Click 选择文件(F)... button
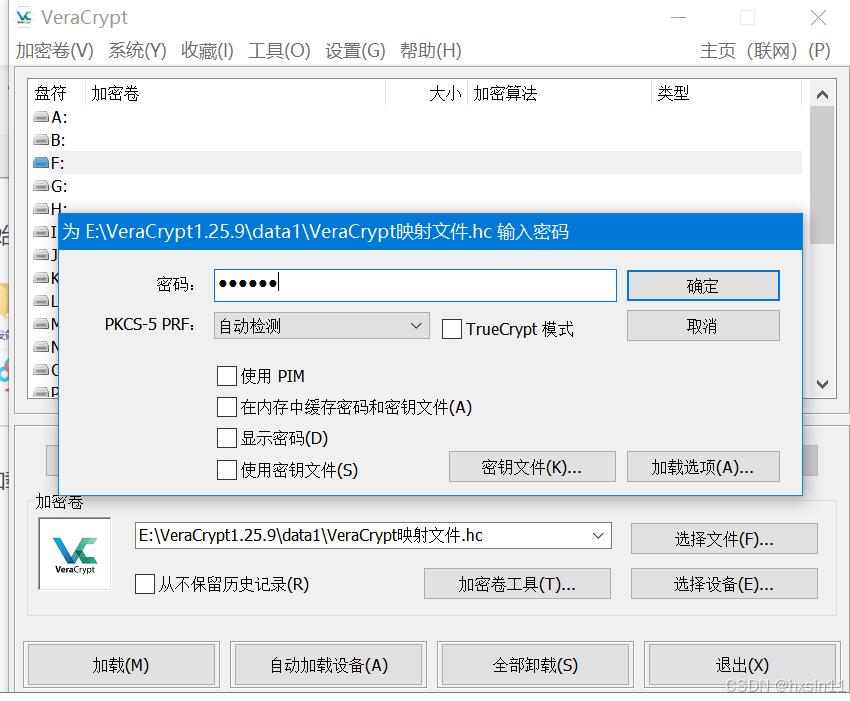Image resolution: width=850 pixels, height=701 pixels. pos(724,539)
